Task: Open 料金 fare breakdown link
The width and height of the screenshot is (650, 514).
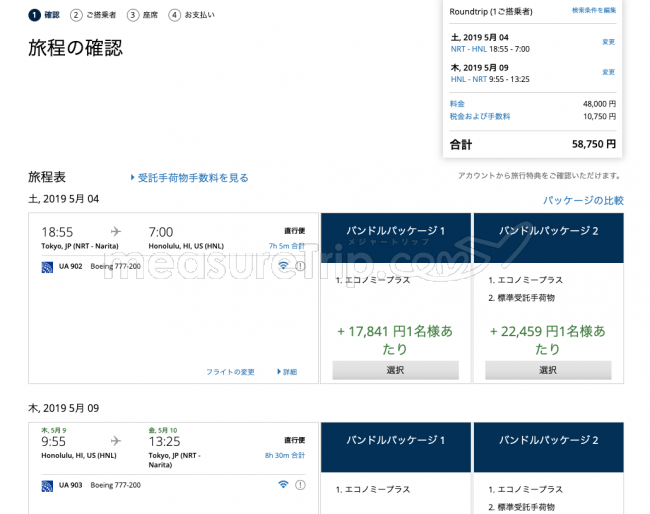Action: point(457,104)
